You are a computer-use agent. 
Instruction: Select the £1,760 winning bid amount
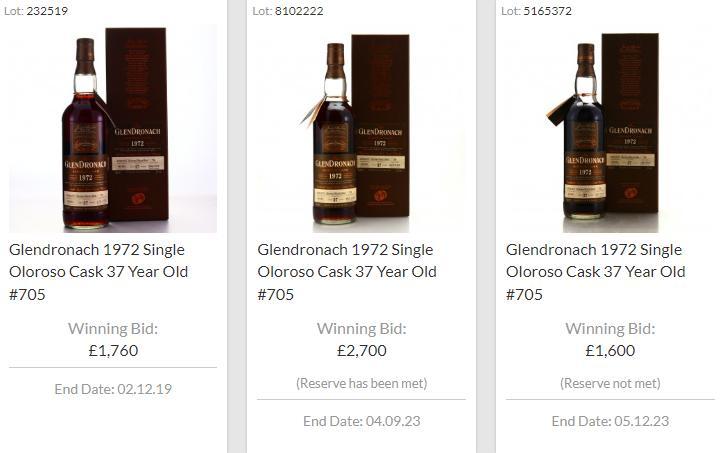[113, 350]
